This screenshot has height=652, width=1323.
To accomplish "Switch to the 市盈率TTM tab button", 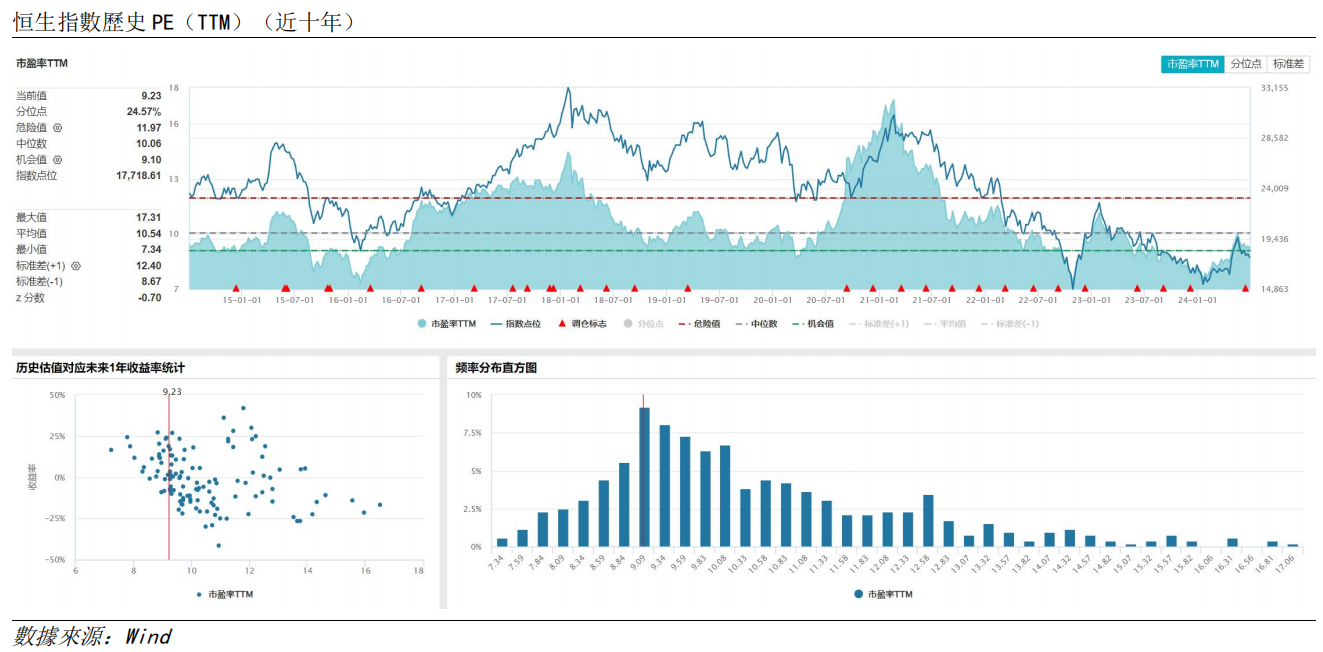I will 1192,64.
